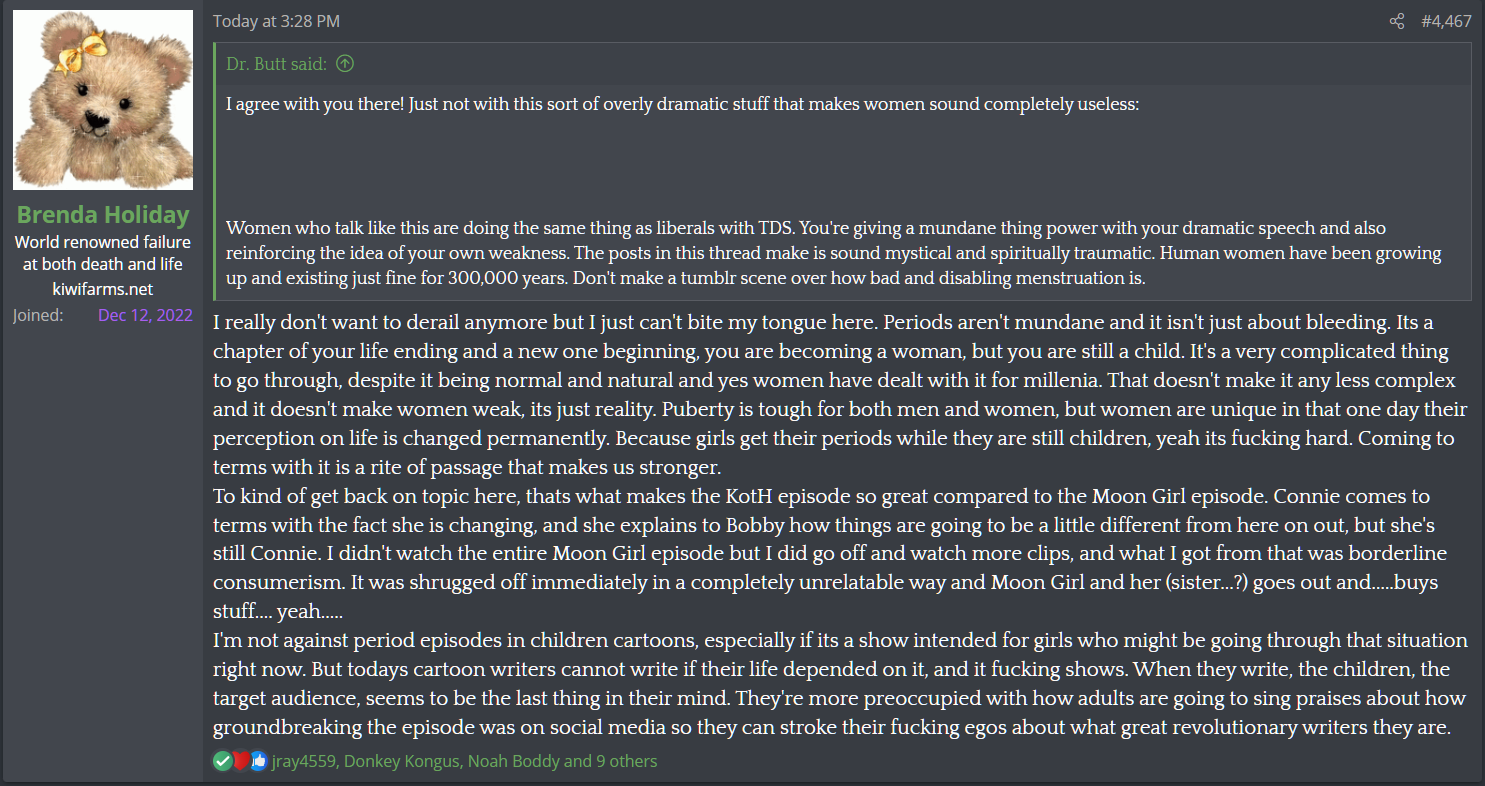This screenshot has width=1485, height=786.
Task: Go to Dr. Butt's quoted post
Action: pyautogui.click(x=276, y=64)
